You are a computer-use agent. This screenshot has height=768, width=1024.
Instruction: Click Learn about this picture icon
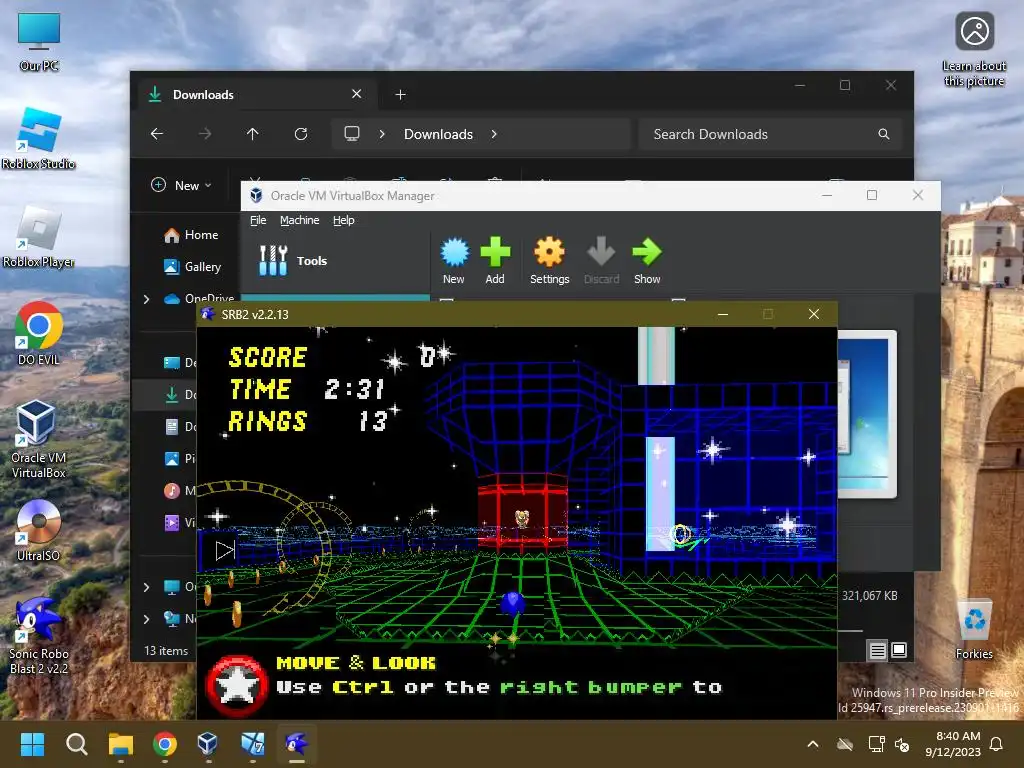click(974, 50)
